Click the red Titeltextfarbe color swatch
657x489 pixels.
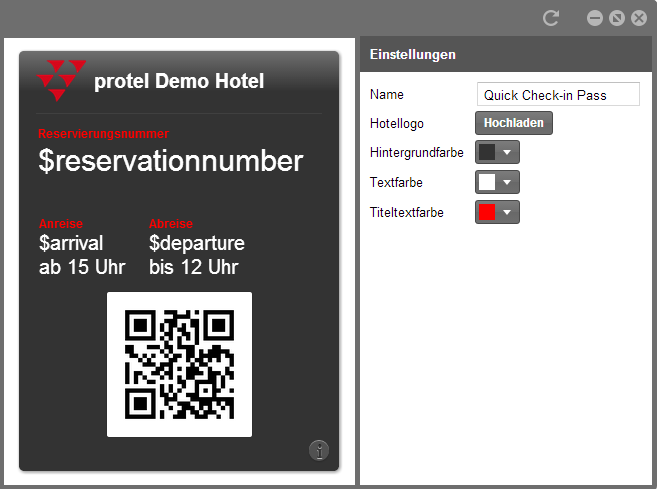tap(487, 212)
